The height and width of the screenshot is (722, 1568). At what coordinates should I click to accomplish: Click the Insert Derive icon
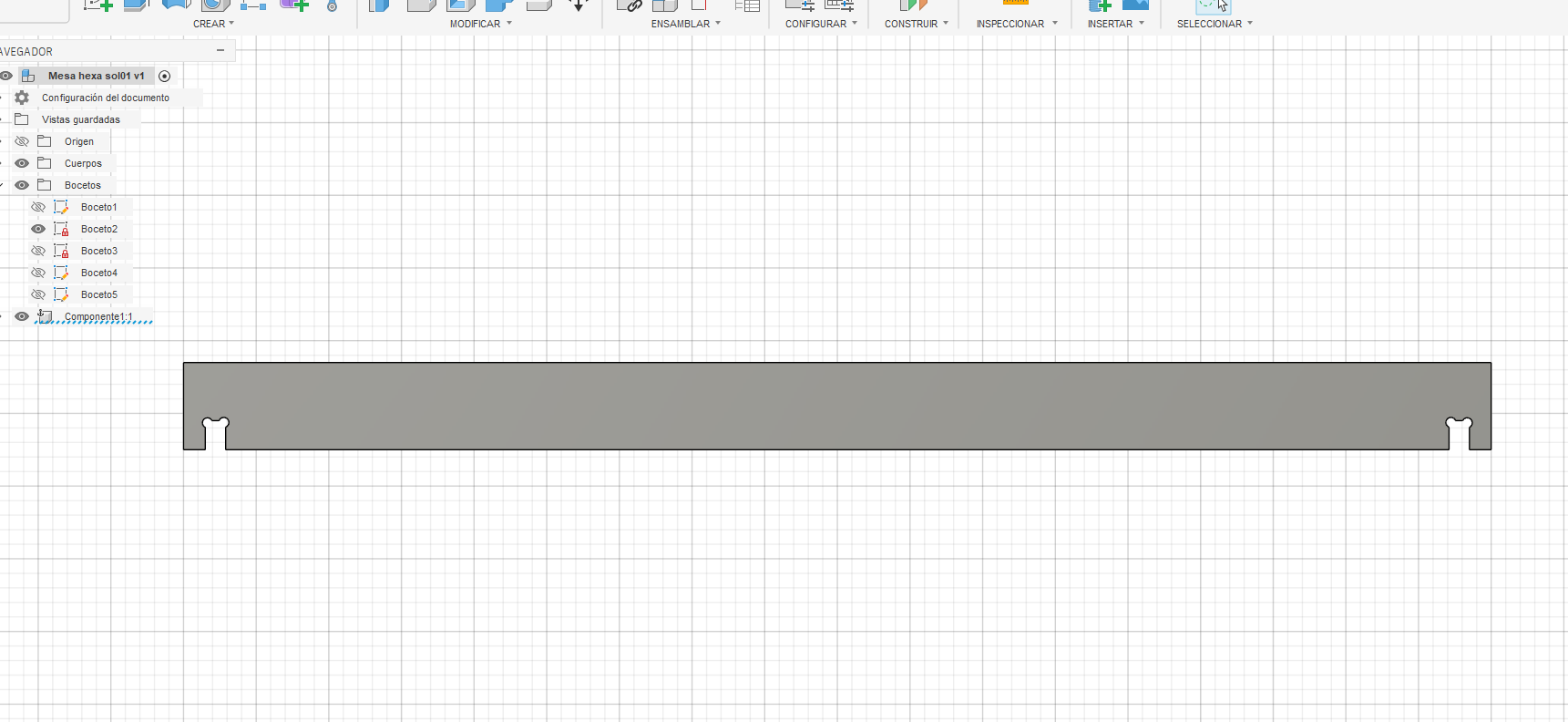click(x=1100, y=5)
